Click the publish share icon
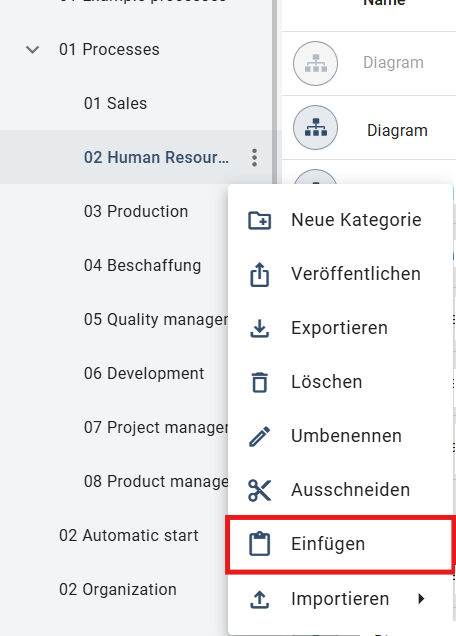 pyautogui.click(x=260, y=274)
